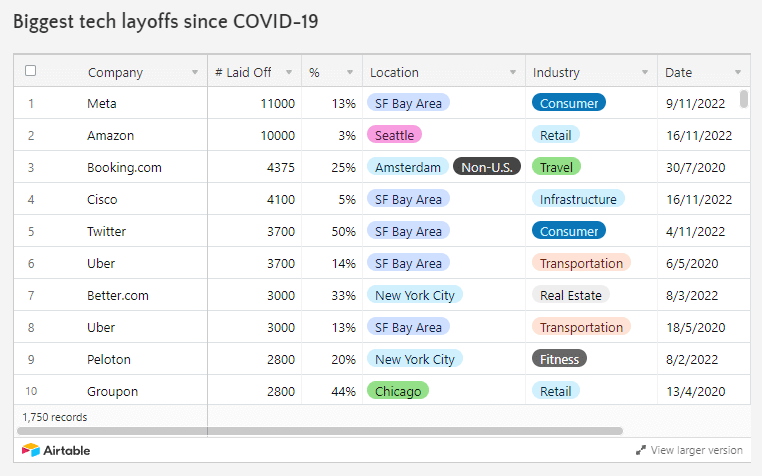Open the Location column dropdown arrow
This screenshot has width=762, height=476.
[x=513, y=72]
